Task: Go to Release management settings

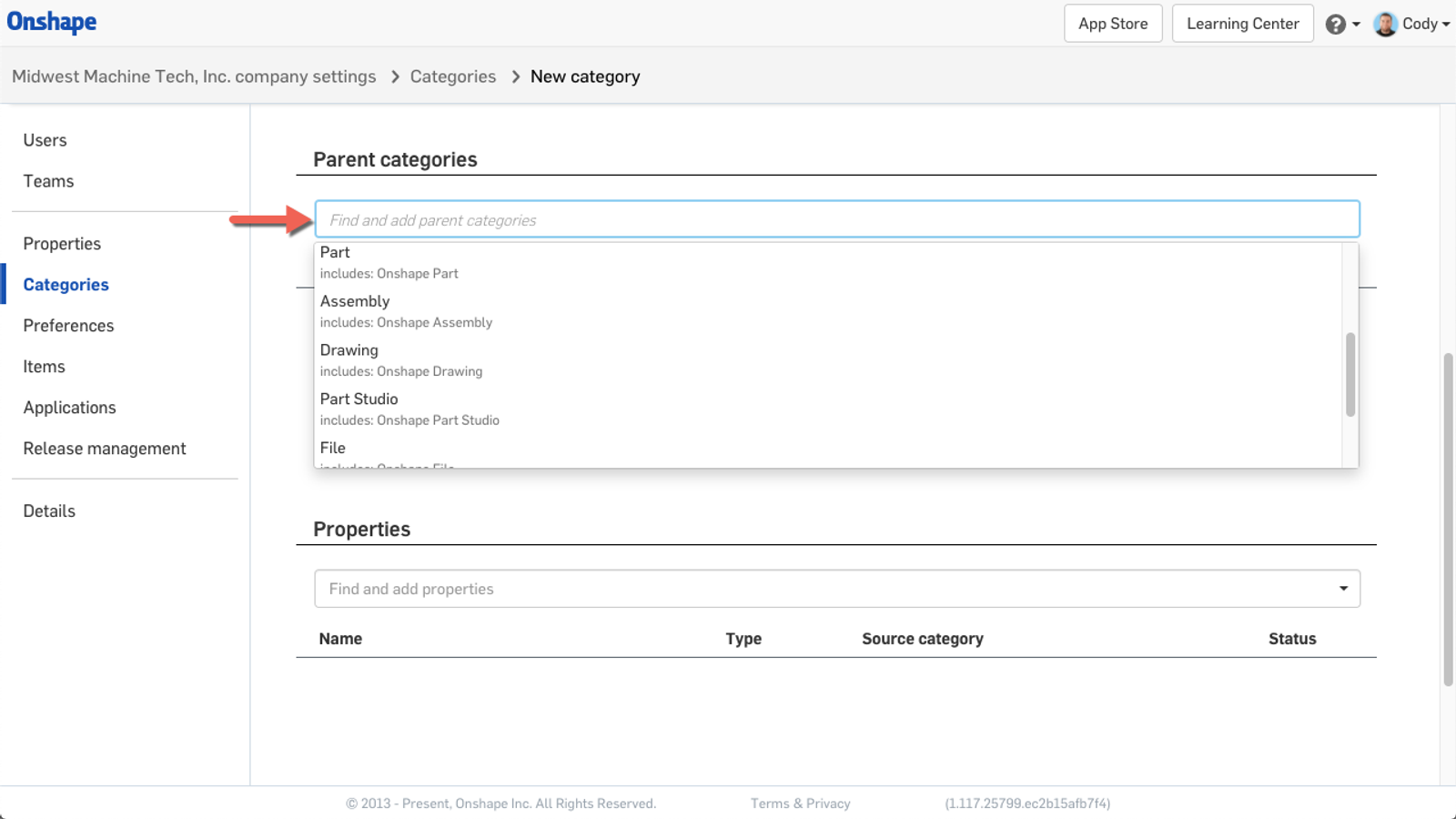Action: [x=104, y=448]
